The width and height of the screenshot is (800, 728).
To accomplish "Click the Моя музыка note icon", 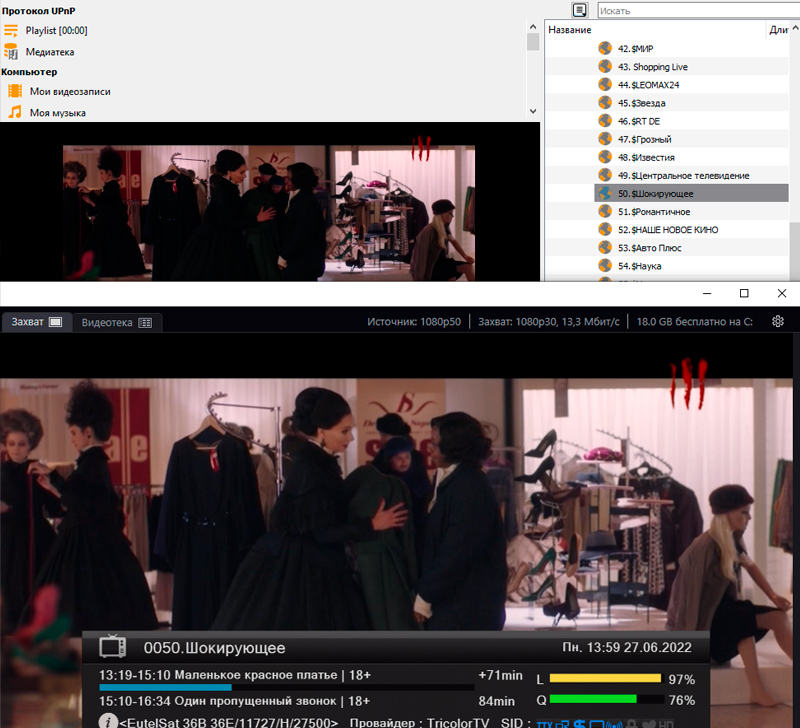I will coord(15,112).
